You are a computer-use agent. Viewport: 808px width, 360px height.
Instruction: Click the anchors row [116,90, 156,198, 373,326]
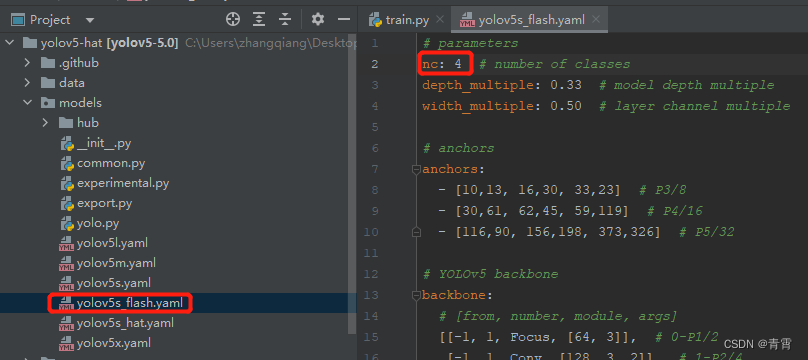(x=558, y=232)
